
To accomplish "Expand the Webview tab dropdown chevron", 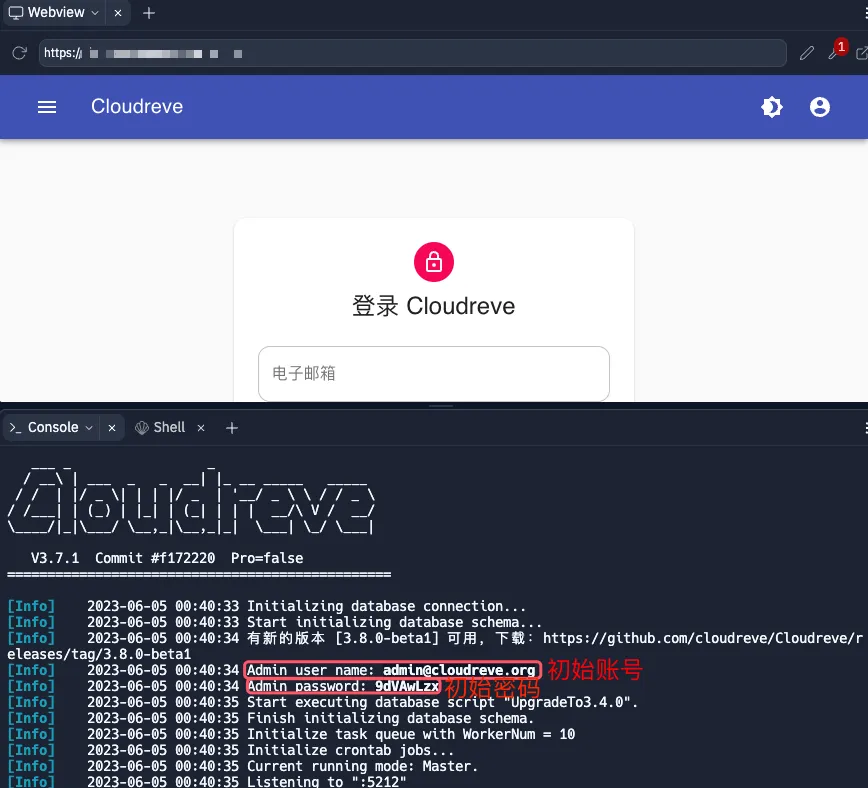I will pos(94,13).
